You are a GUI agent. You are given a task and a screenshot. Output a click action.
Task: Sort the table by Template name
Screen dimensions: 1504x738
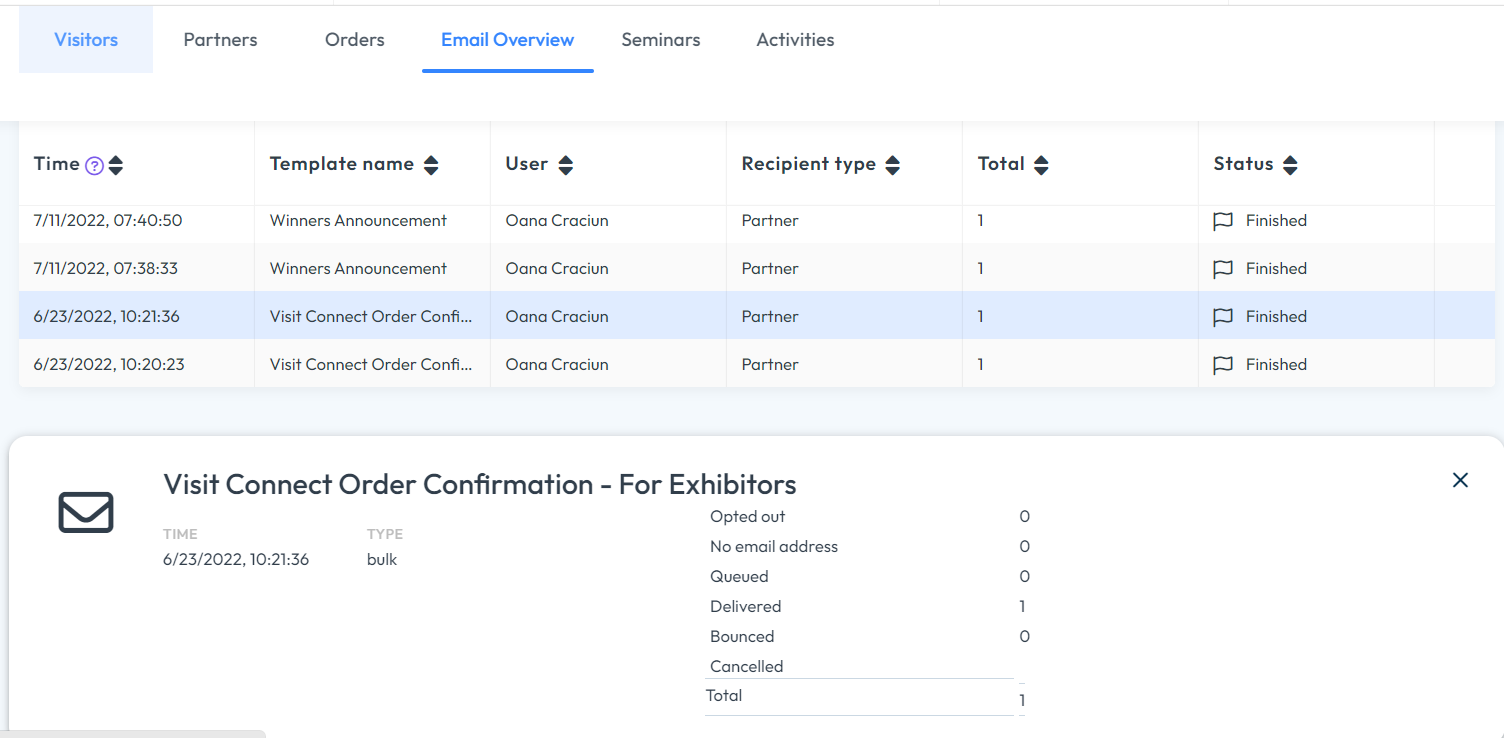point(430,164)
